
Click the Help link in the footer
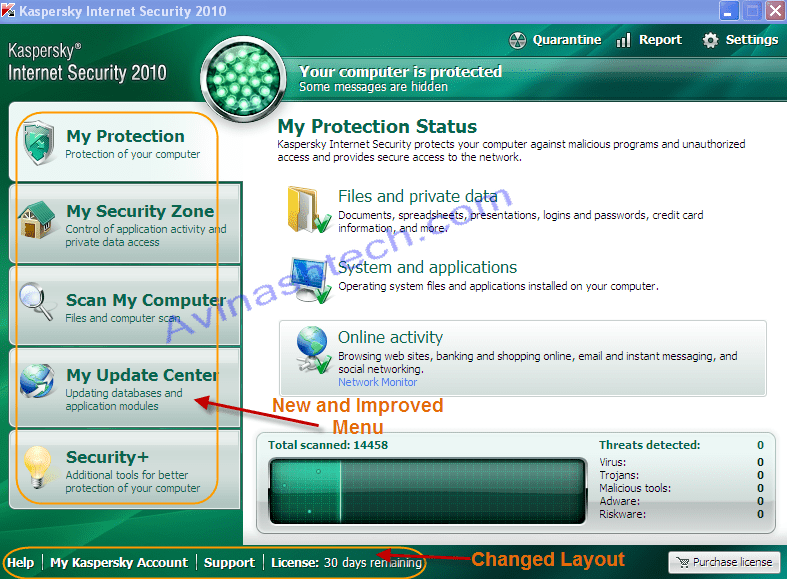click(21, 562)
